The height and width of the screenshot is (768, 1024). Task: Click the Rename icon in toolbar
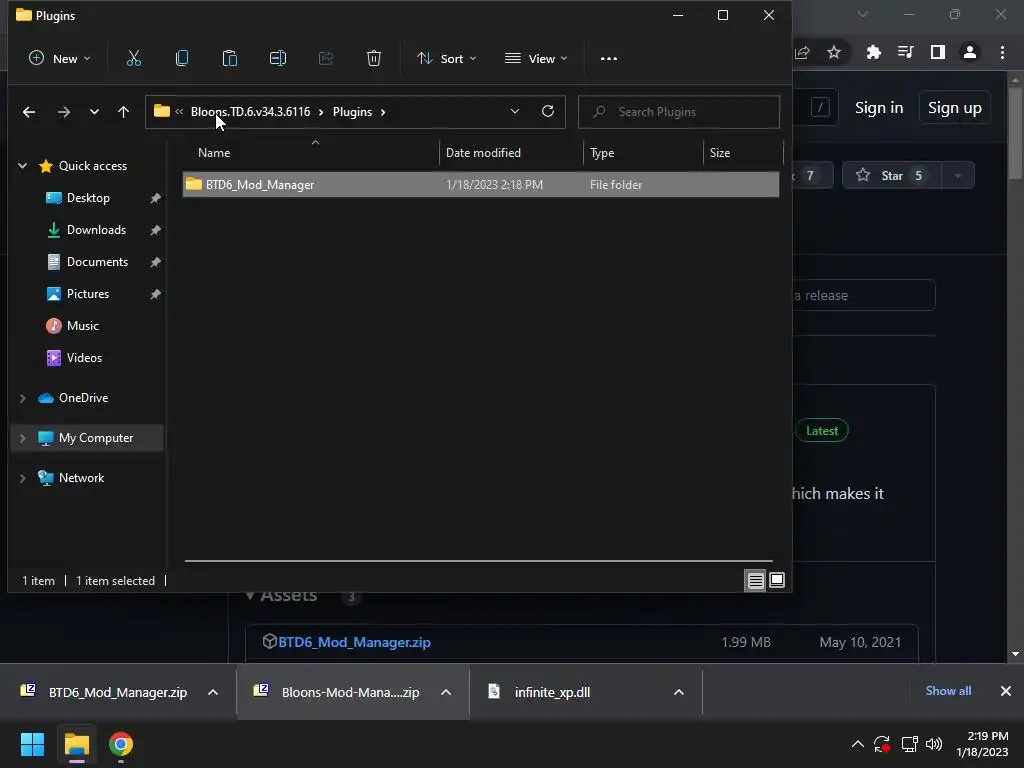coord(278,59)
